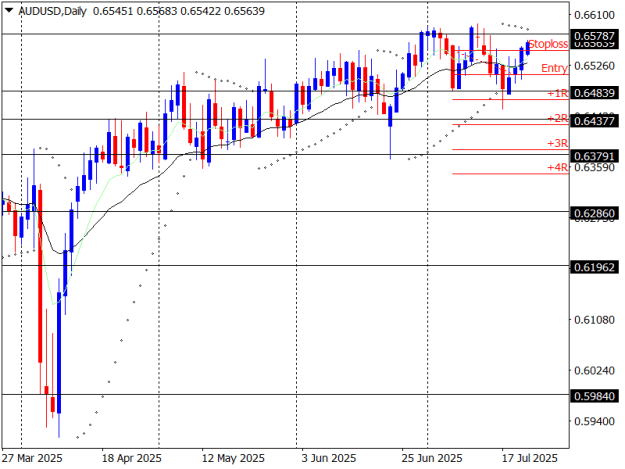The height and width of the screenshot is (469, 625).
Task: Click the +3R target label
Action: click(x=557, y=143)
